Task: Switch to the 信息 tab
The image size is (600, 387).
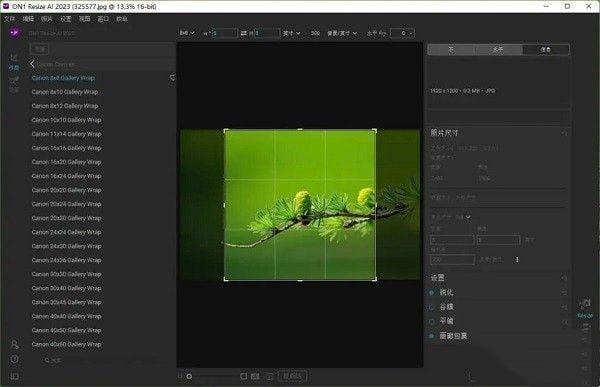Action: click(545, 49)
